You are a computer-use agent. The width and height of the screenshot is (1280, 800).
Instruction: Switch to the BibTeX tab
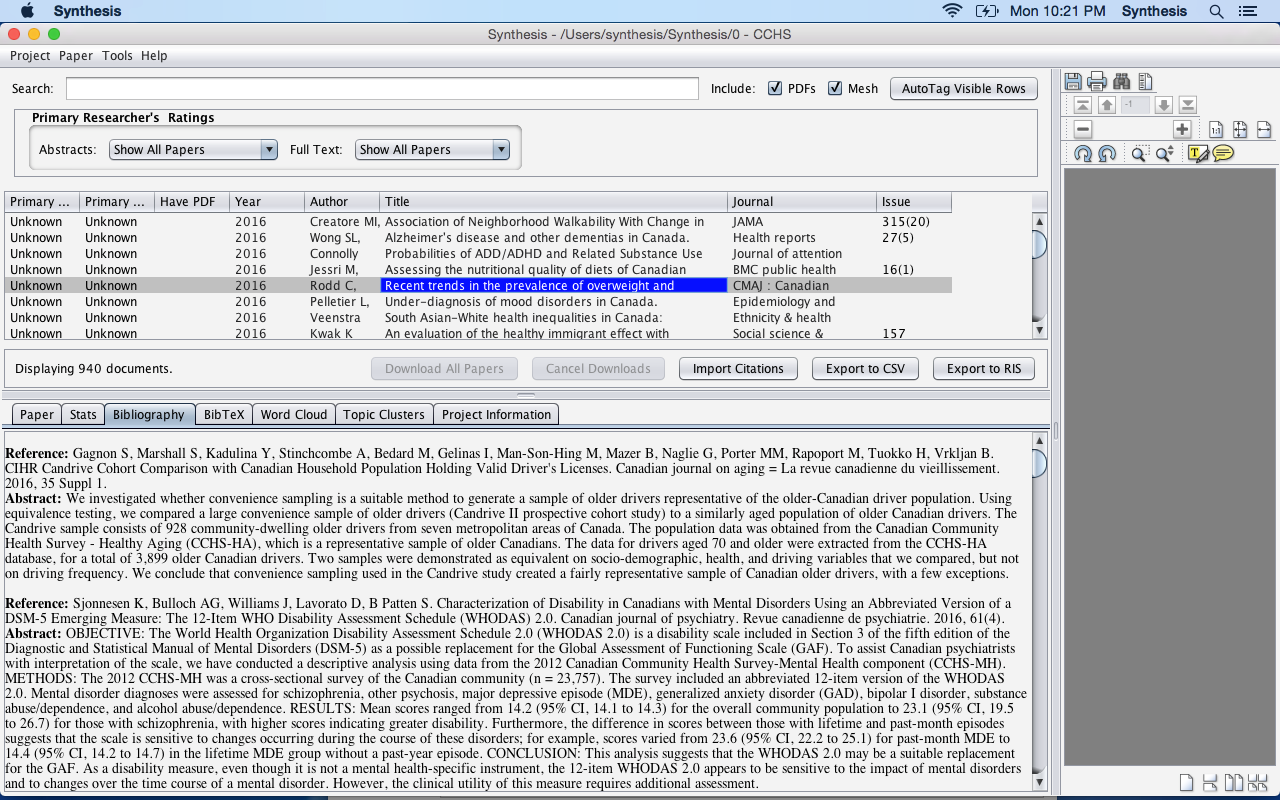224,414
